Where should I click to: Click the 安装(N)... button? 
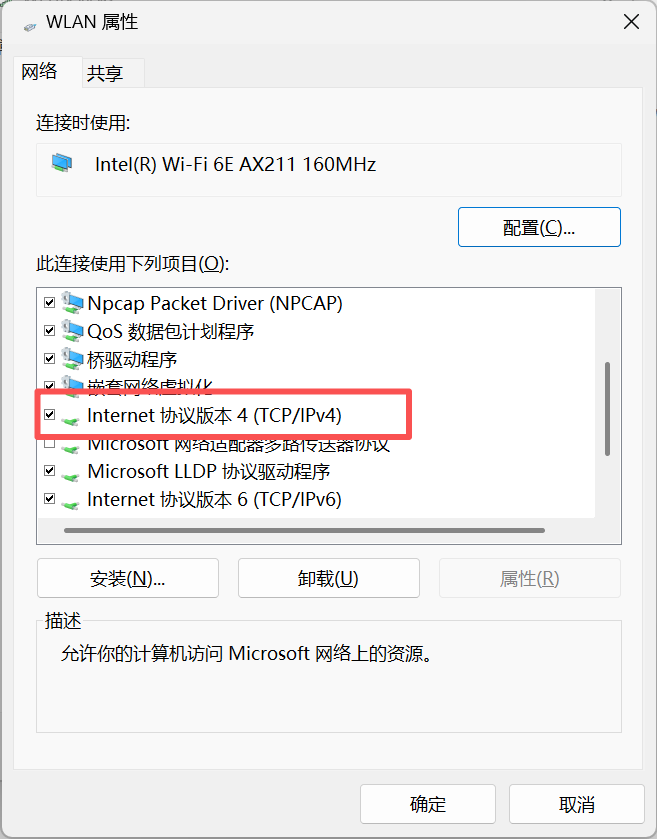[x=128, y=578]
